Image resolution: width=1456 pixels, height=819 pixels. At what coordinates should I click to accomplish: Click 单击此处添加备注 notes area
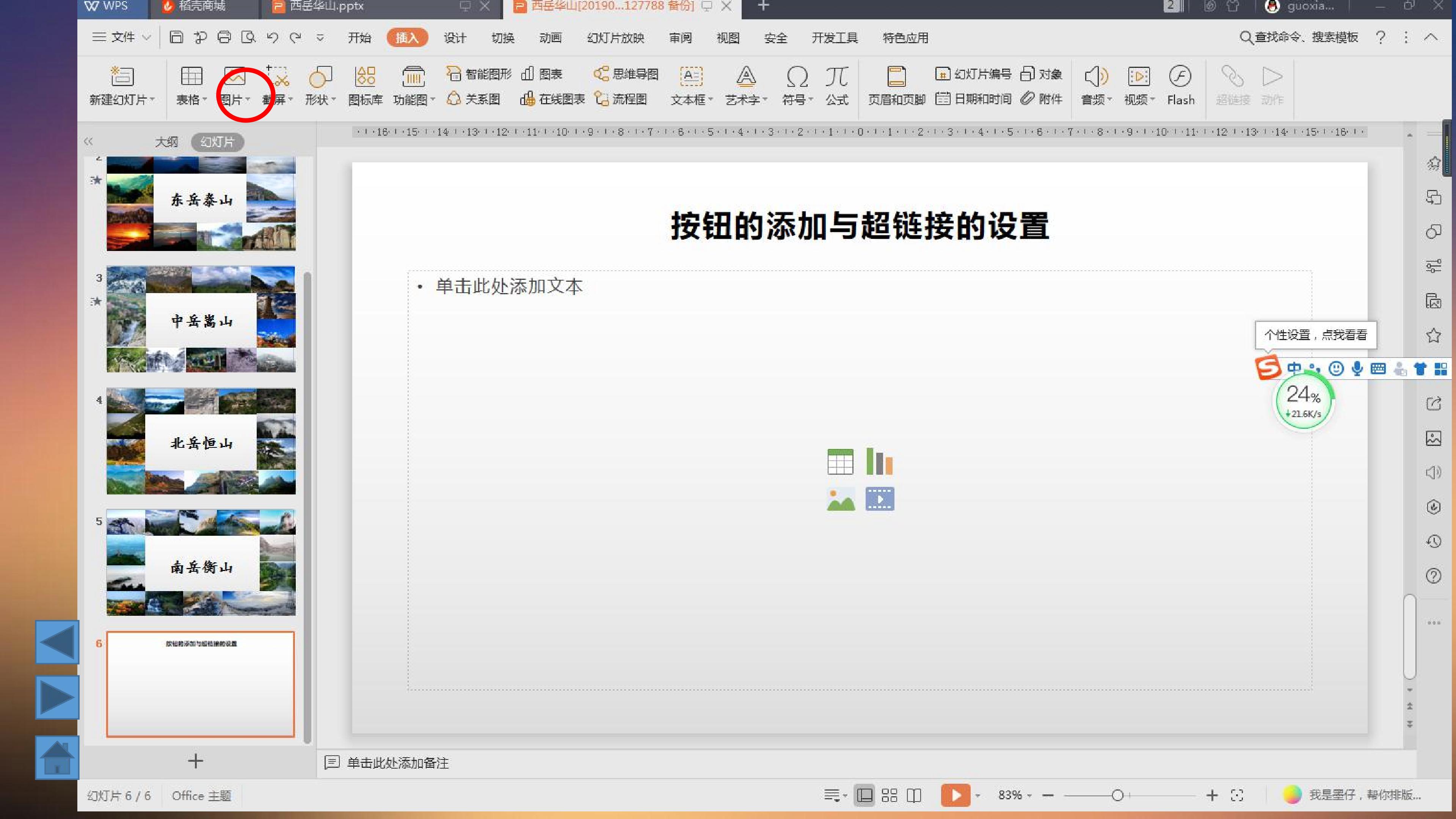398,763
